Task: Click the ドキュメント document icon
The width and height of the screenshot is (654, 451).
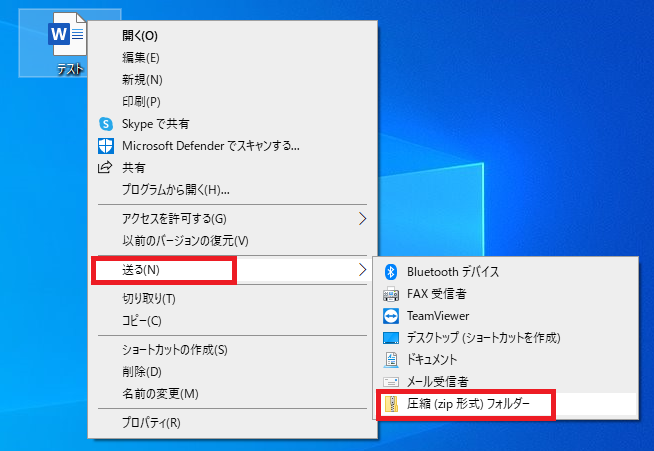Action: pos(391,360)
